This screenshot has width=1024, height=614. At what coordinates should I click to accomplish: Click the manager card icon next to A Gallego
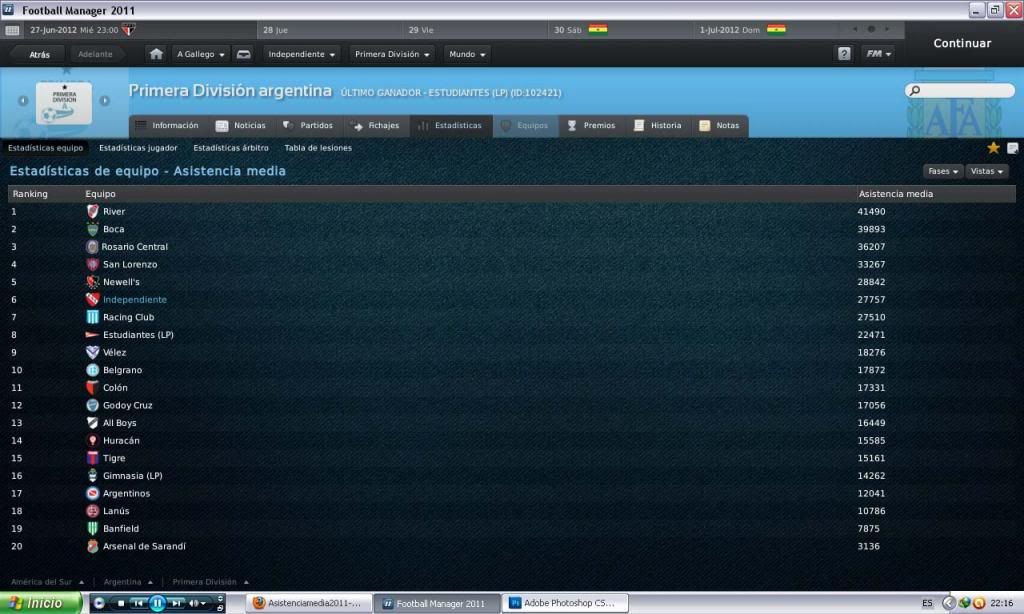[243, 54]
